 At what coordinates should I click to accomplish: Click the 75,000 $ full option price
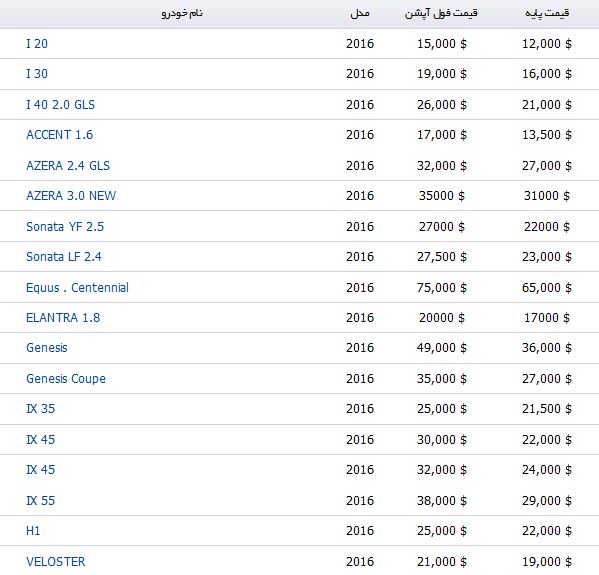pos(442,287)
